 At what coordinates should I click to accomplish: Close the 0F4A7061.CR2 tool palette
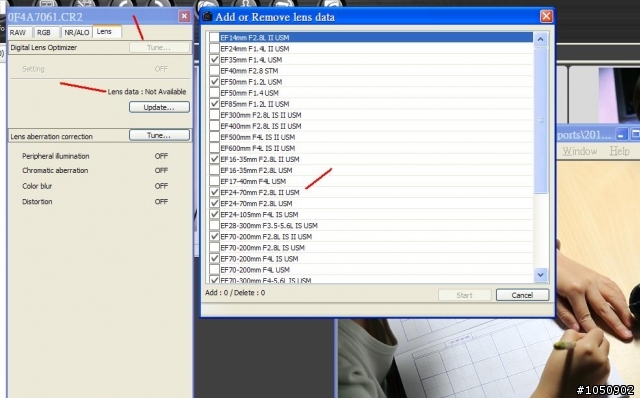coord(184,16)
